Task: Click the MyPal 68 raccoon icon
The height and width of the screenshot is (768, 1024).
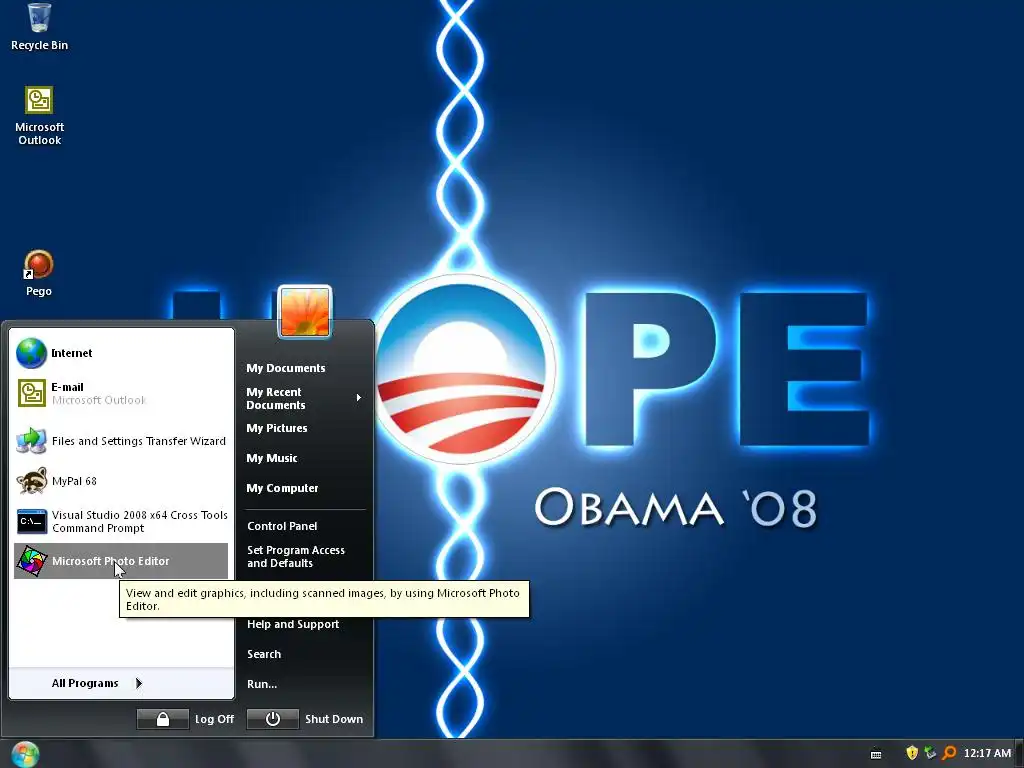Action: pyautogui.click(x=31, y=481)
